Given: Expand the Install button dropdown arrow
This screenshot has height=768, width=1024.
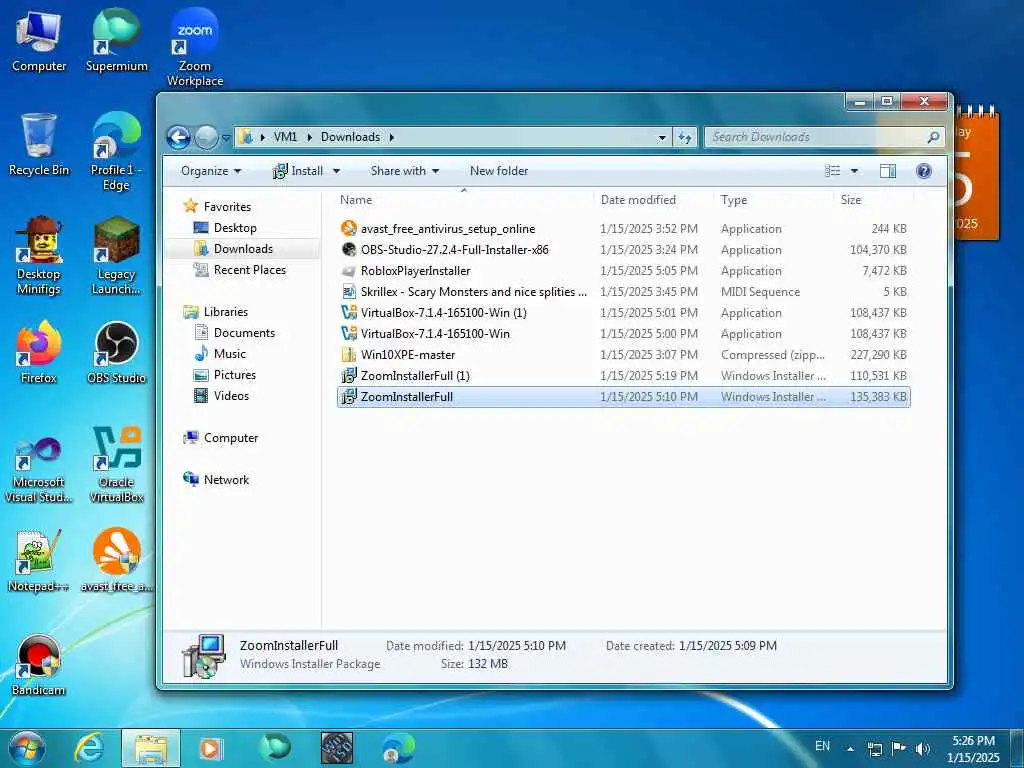Looking at the screenshot, I should pyautogui.click(x=337, y=171).
